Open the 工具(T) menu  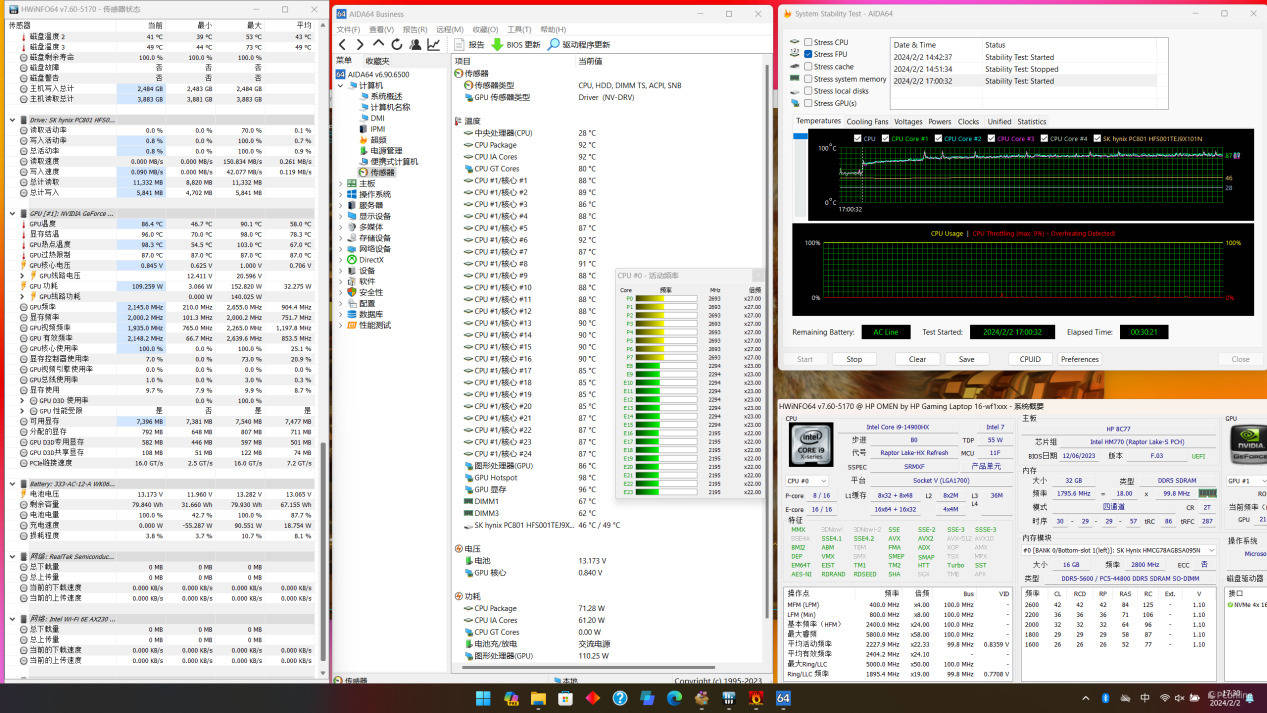(519, 30)
